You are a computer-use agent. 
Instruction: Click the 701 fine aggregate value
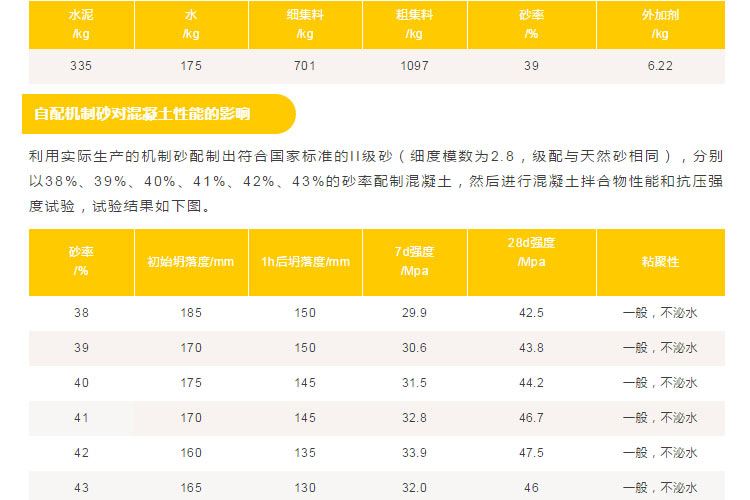pyautogui.click(x=305, y=66)
